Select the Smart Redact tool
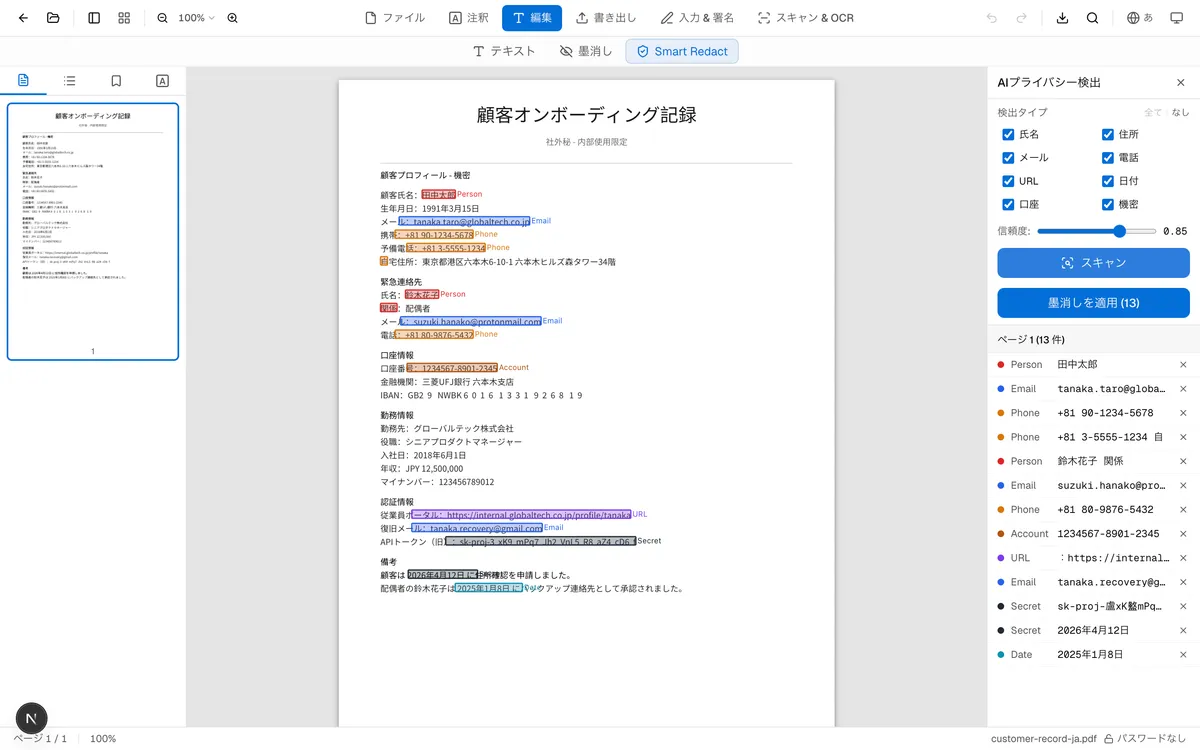Image resolution: width=1200 pixels, height=750 pixels. coord(682,51)
